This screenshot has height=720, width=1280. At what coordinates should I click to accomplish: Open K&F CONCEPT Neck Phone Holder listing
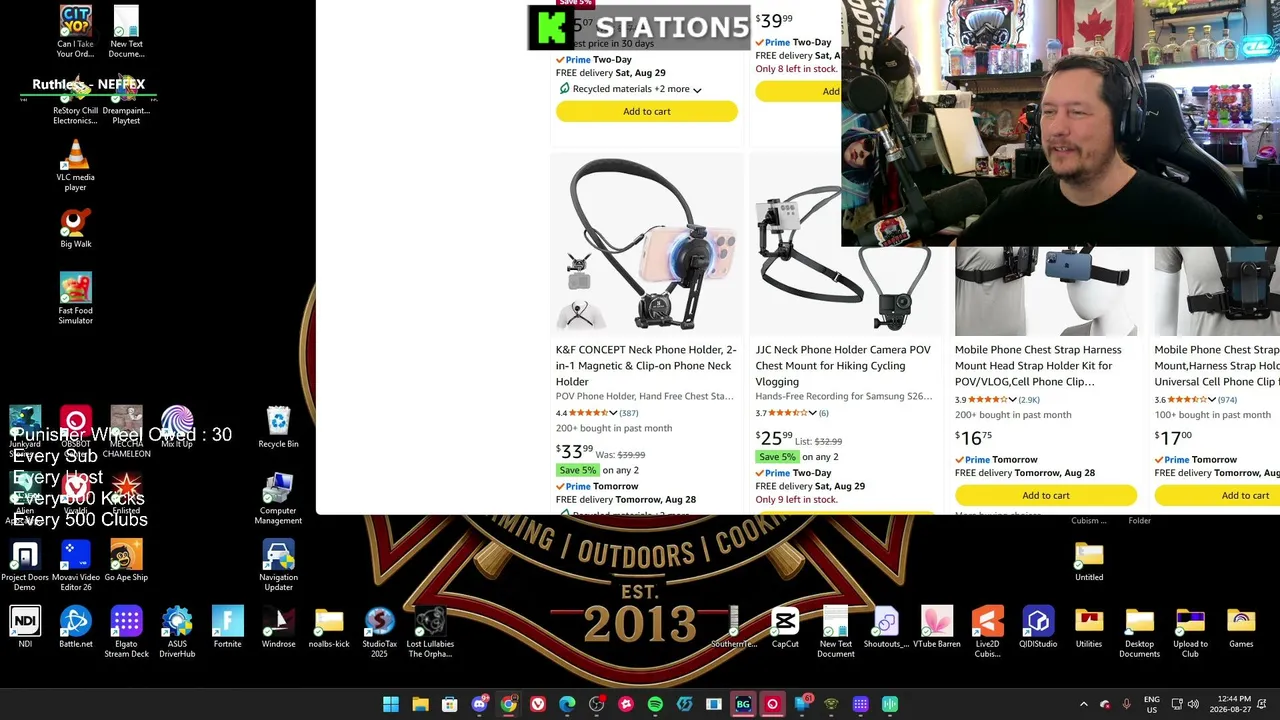coord(646,365)
